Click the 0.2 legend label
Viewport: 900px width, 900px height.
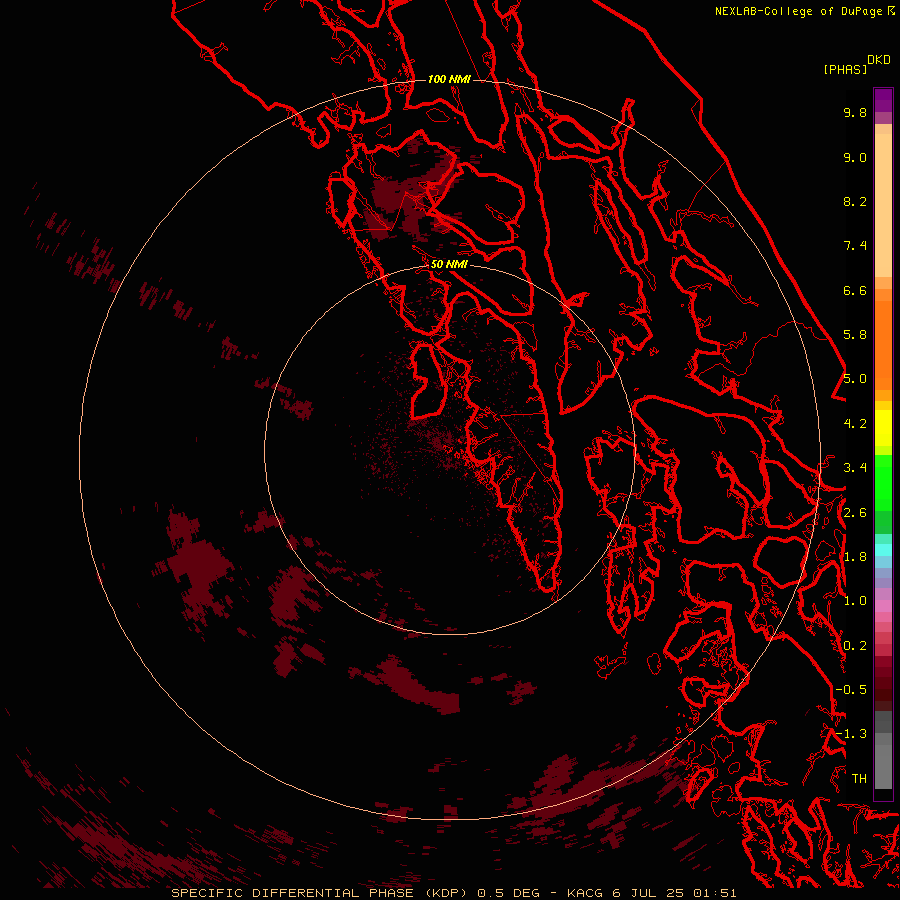pyautogui.click(x=855, y=646)
